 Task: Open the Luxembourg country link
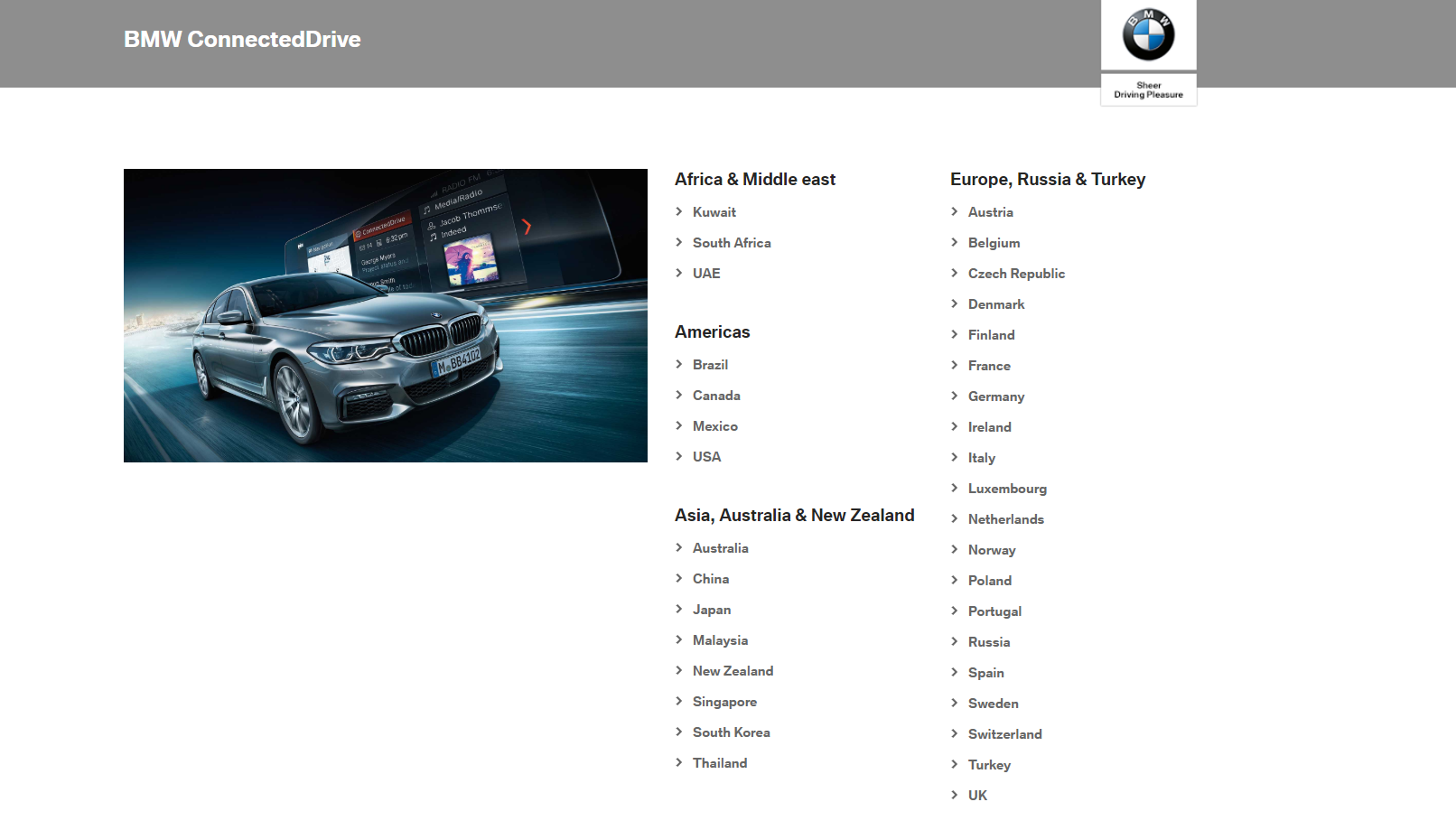[1007, 489]
